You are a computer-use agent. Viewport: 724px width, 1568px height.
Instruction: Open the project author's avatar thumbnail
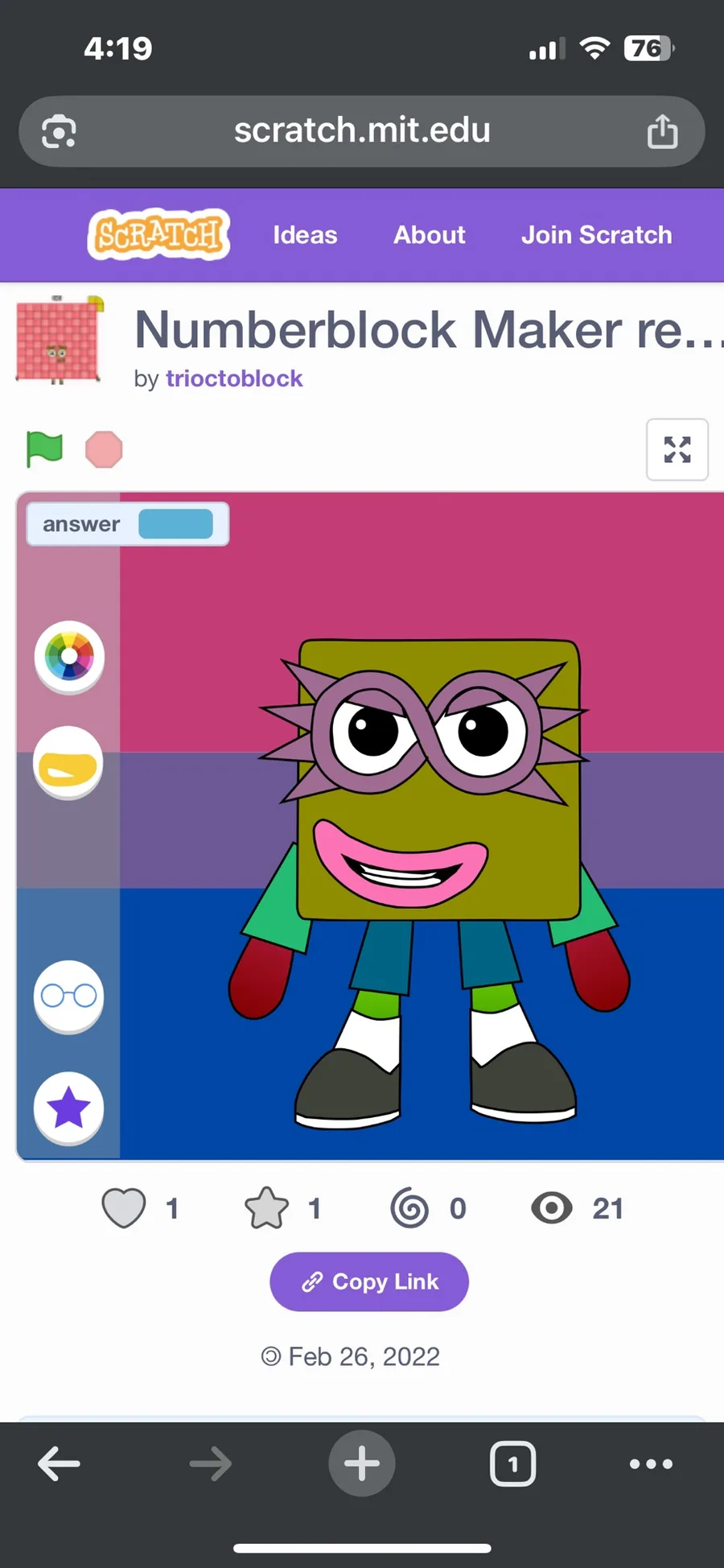point(60,340)
